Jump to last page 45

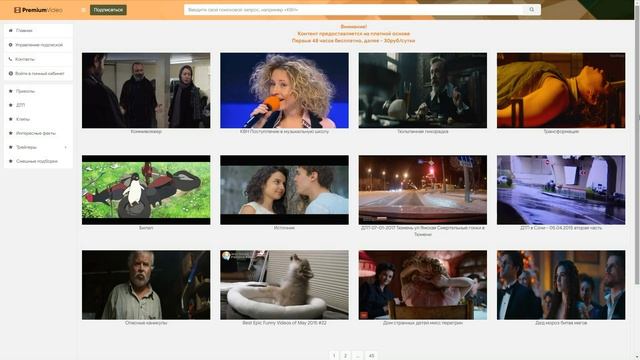(371, 356)
